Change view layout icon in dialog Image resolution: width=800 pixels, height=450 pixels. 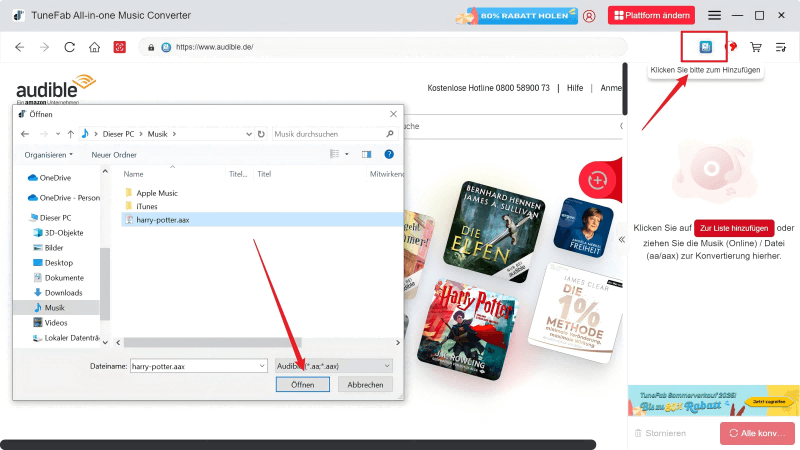(334, 154)
